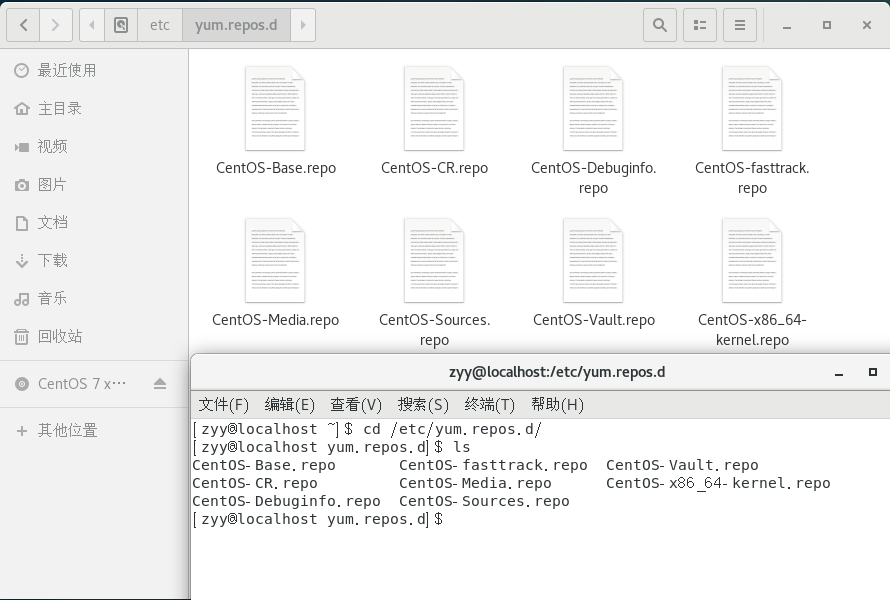Click terminal title zyy@localhost:/etc/yum.repos.d
890x600 pixels.
[557, 372]
